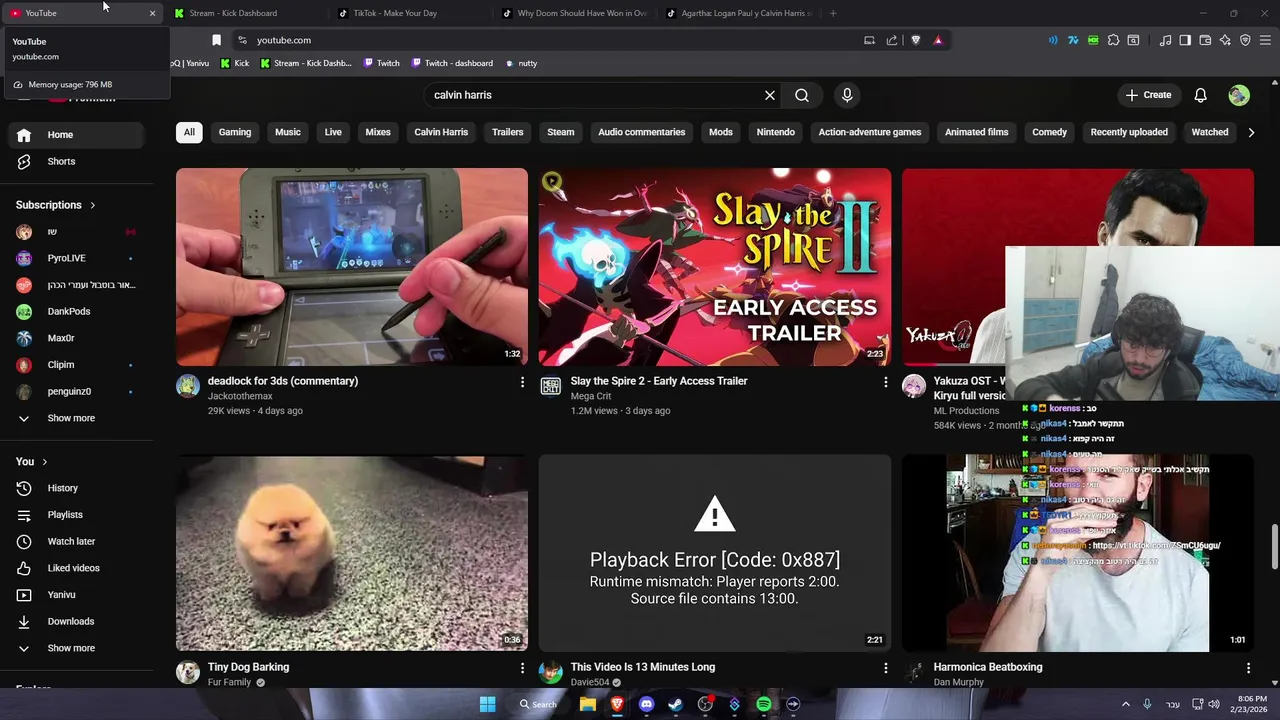Viewport: 1280px width, 720px height.
Task: Select the Live filter chip
Action: click(x=333, y=132)
